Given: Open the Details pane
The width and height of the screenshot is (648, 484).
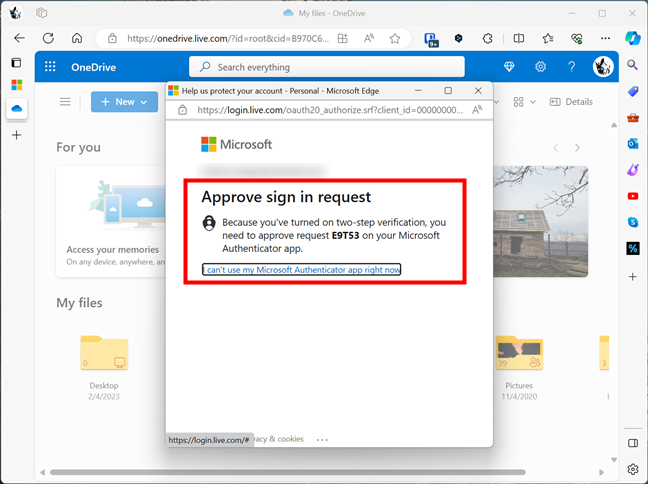Looking at the screenshot, I should (x=571, y=102).
